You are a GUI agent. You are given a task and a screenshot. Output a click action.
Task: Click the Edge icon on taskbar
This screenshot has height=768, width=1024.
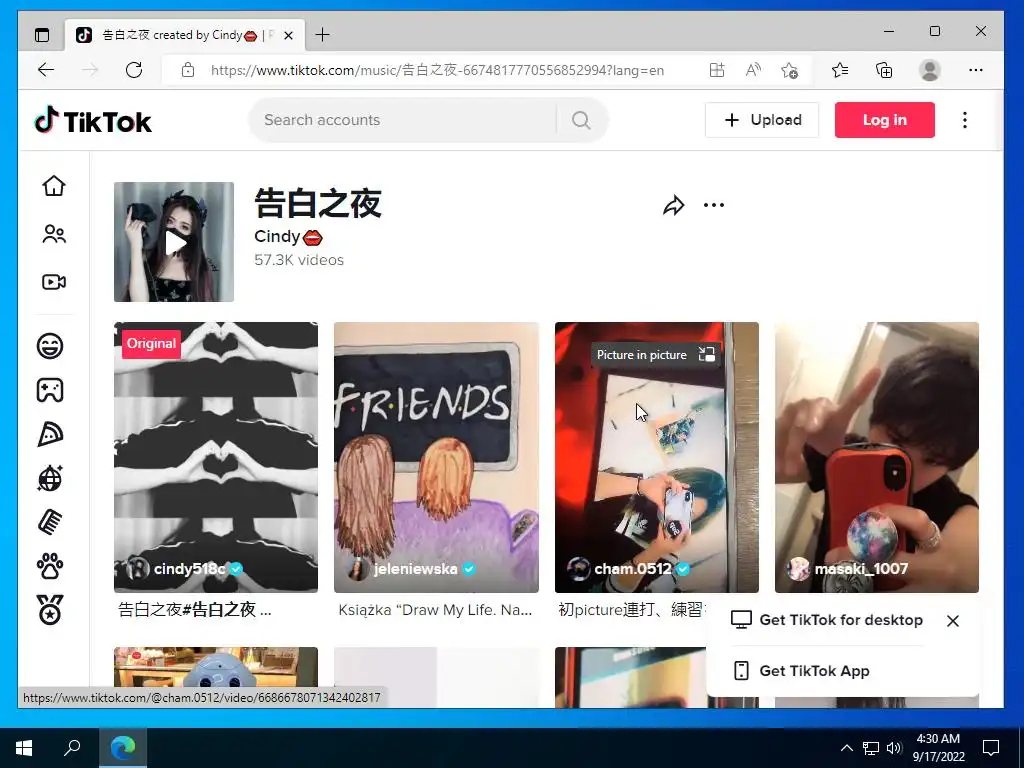click(x=123, y=747)
